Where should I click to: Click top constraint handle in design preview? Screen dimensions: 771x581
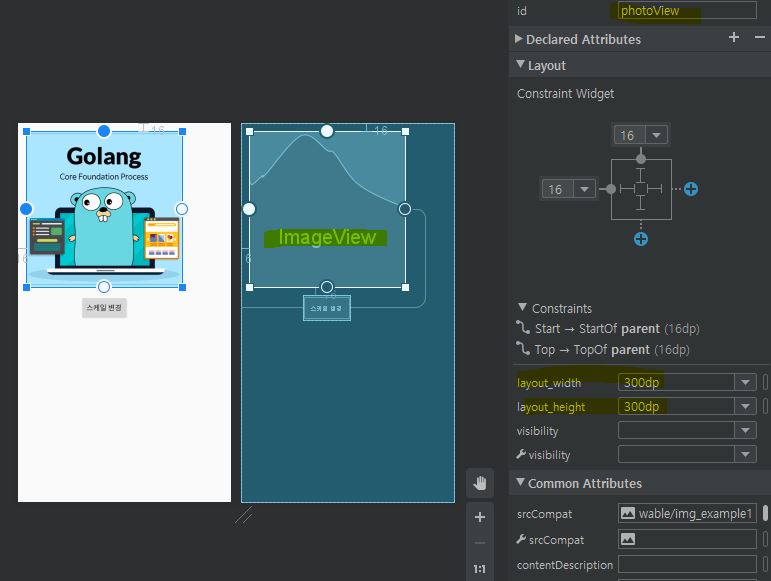point(104,131)
